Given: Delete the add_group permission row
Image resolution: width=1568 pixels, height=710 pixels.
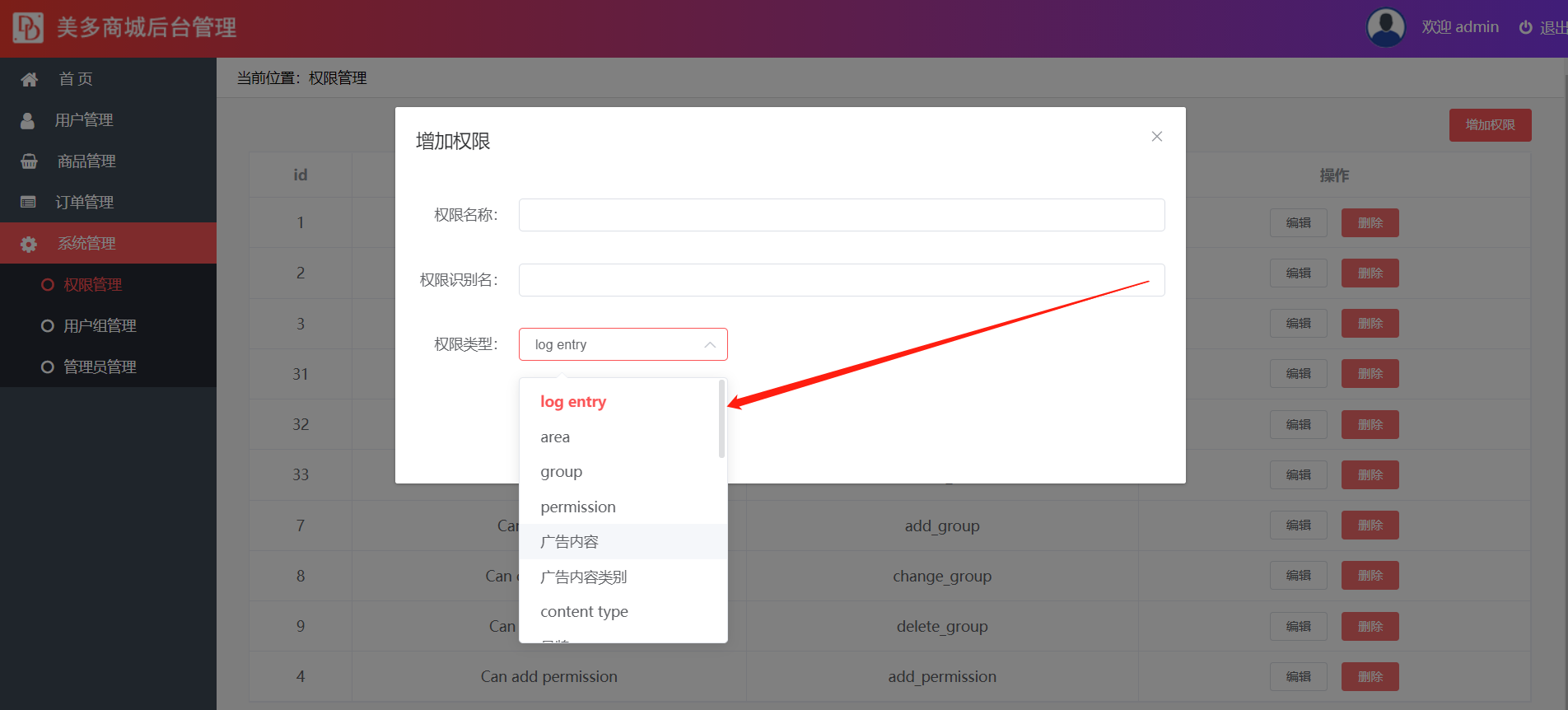Looking at the screenshot, I should click(1370, 525).
